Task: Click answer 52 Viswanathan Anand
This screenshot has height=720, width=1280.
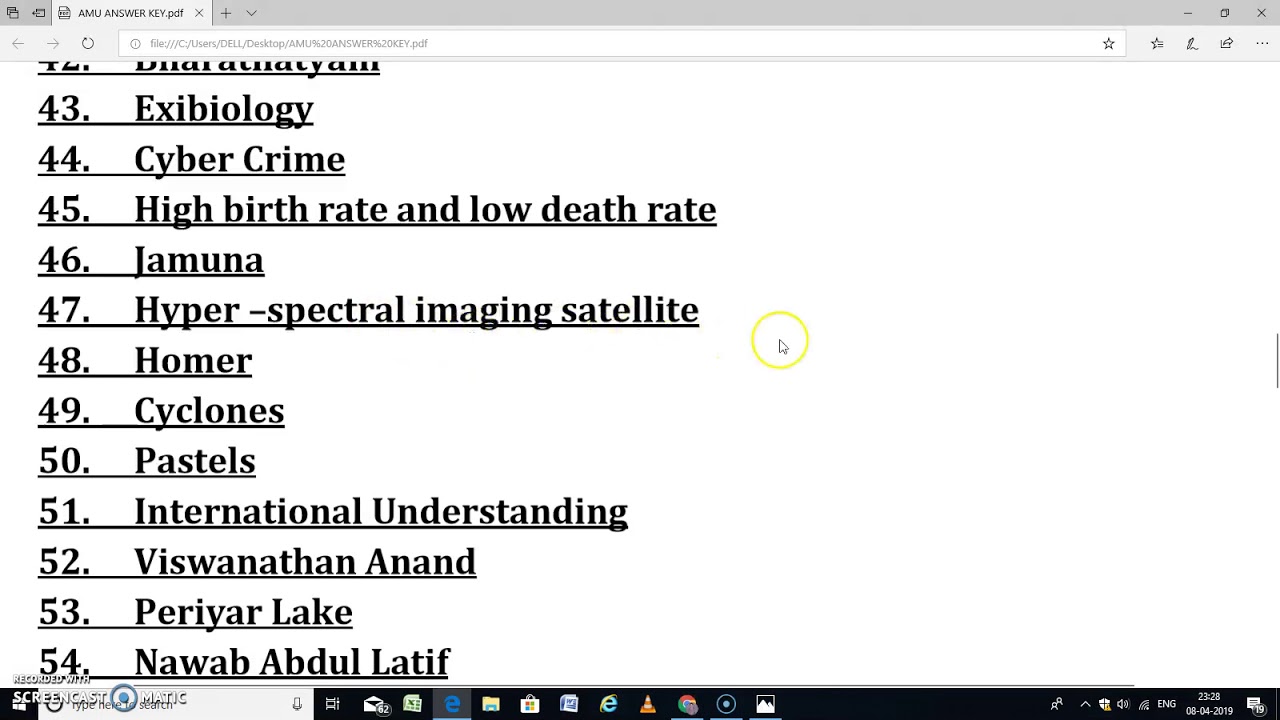Action: tap(257, 561)
